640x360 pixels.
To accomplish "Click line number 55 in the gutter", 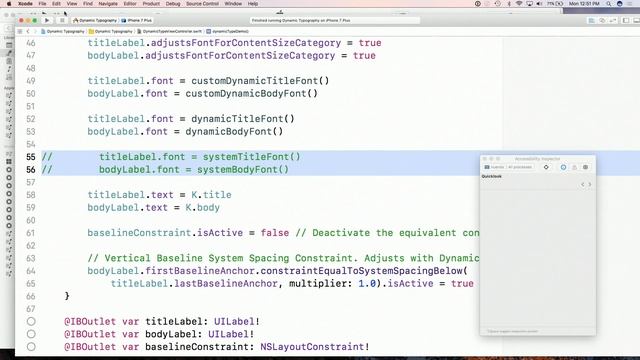I will (x=31, y=157).
